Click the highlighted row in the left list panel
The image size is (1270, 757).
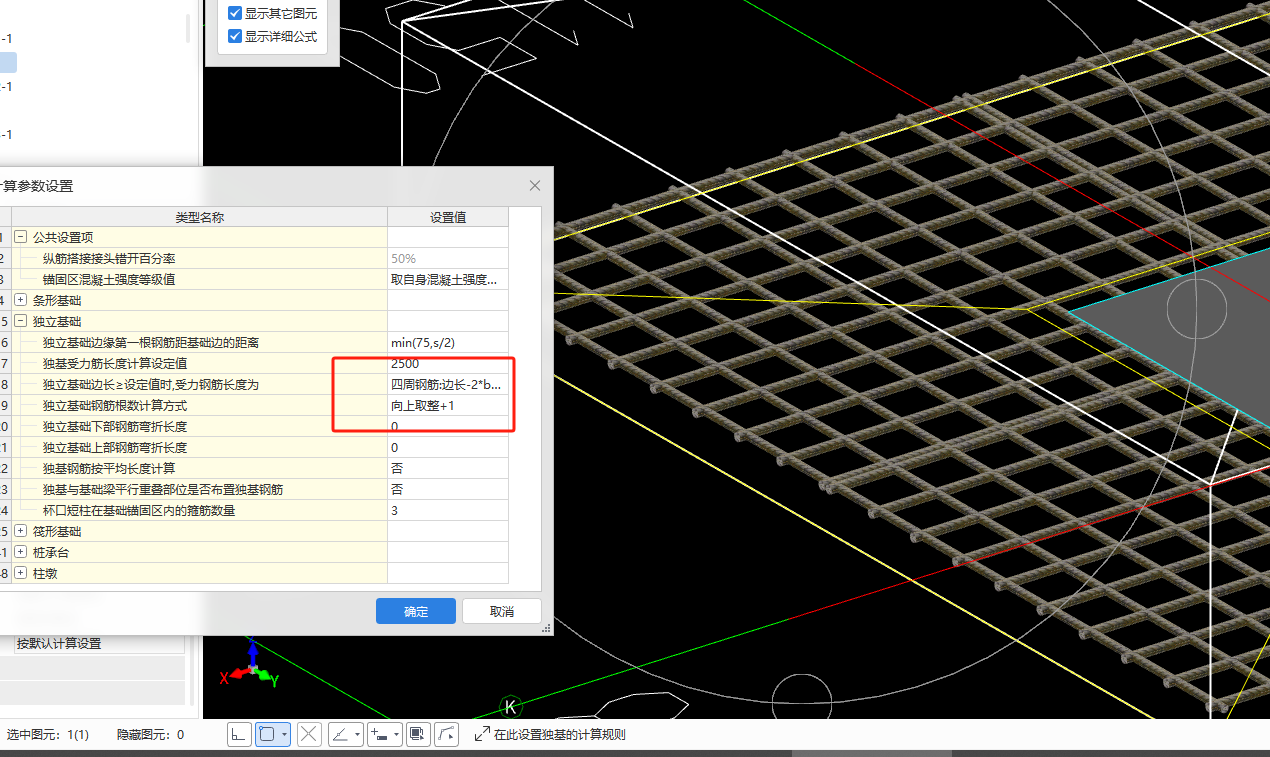coord(8,62)
